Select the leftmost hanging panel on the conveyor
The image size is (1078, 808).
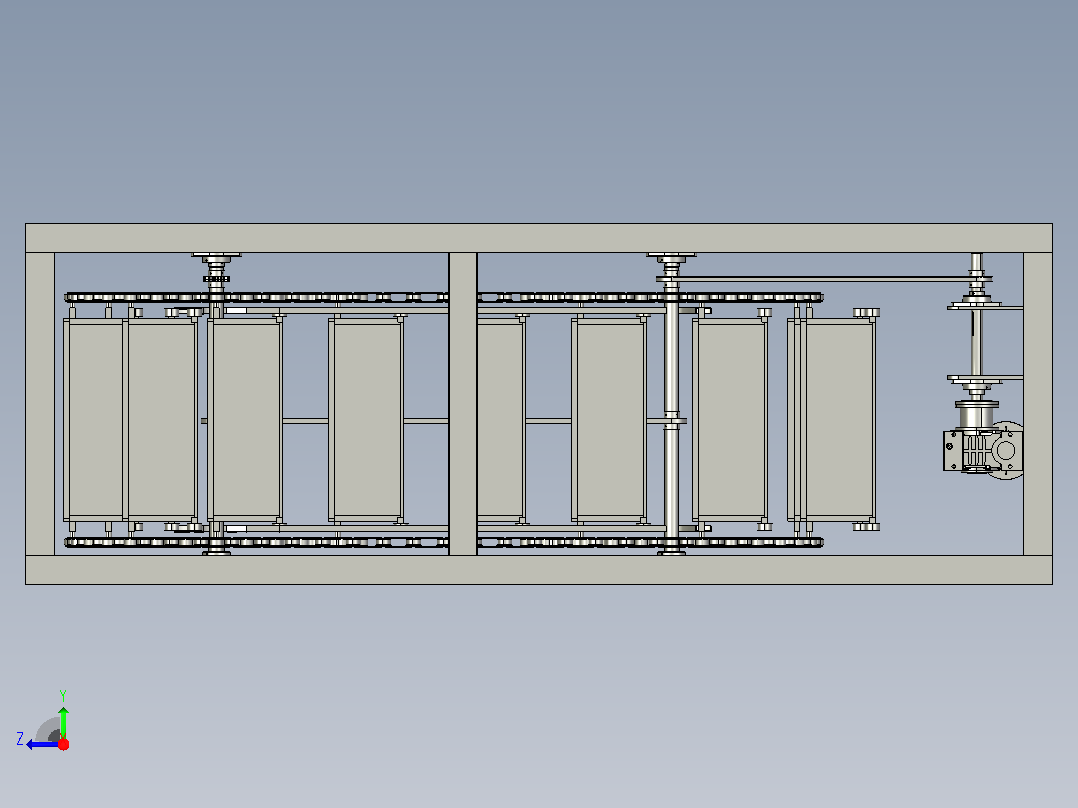click(x=95, y=419)
